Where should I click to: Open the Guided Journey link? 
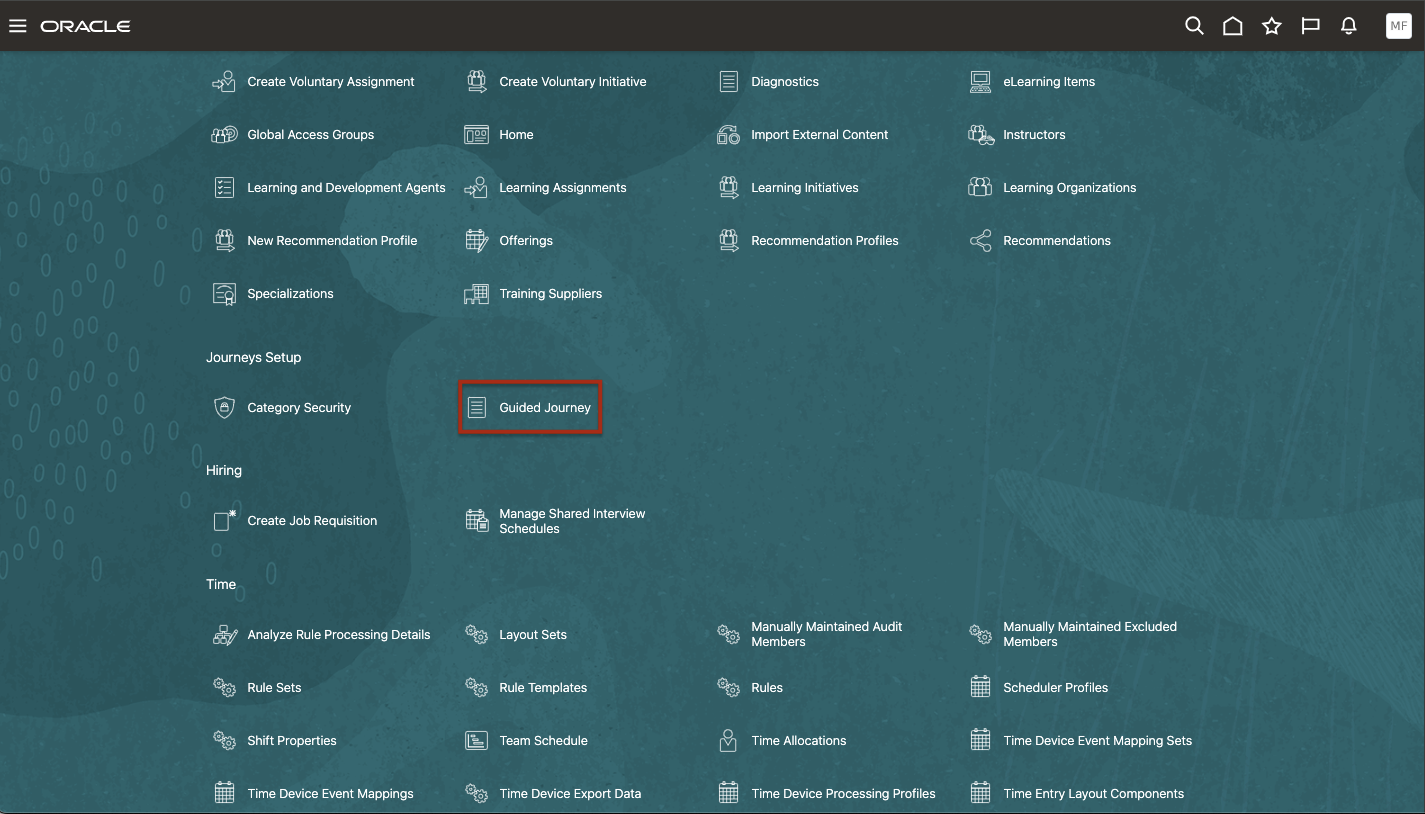coord(545,408)
